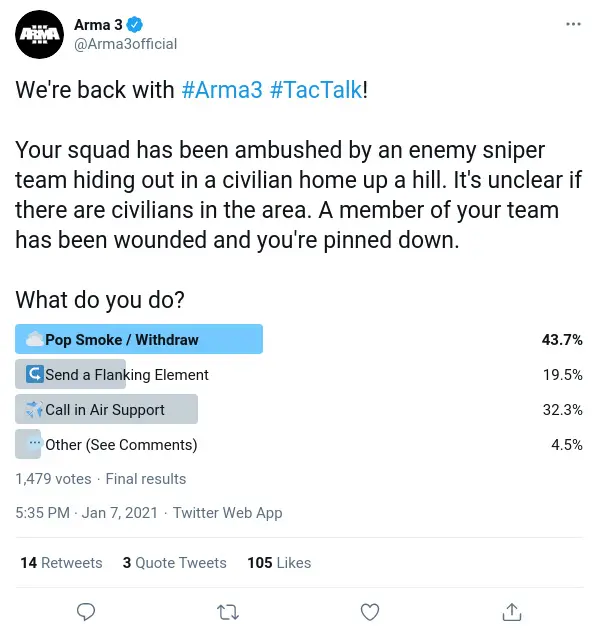
Task: Click the Arma 3 profile avatar
Action: click(39, 34)
